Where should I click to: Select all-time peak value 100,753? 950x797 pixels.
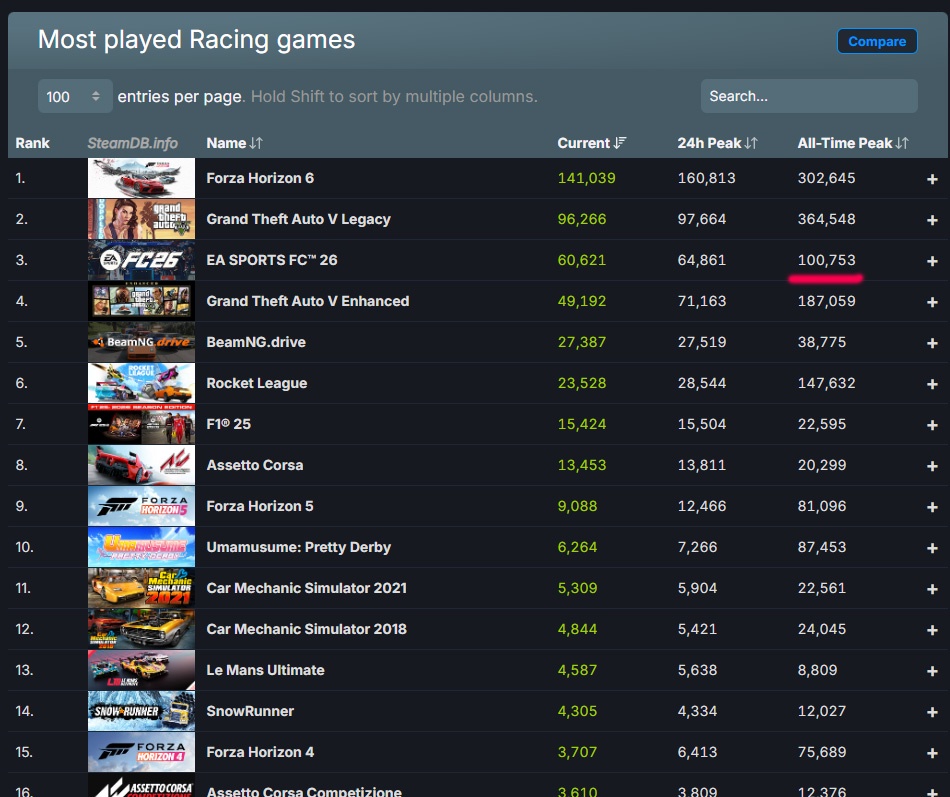[x=826, y=260]
